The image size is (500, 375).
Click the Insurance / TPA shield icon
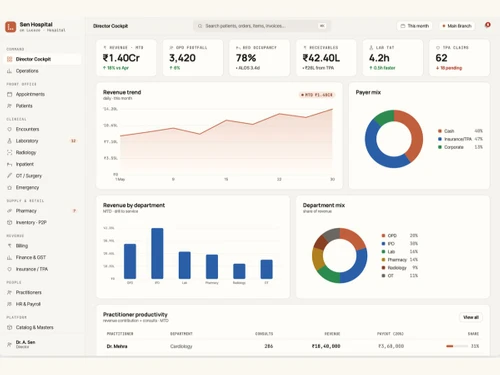tap(10, 269)
